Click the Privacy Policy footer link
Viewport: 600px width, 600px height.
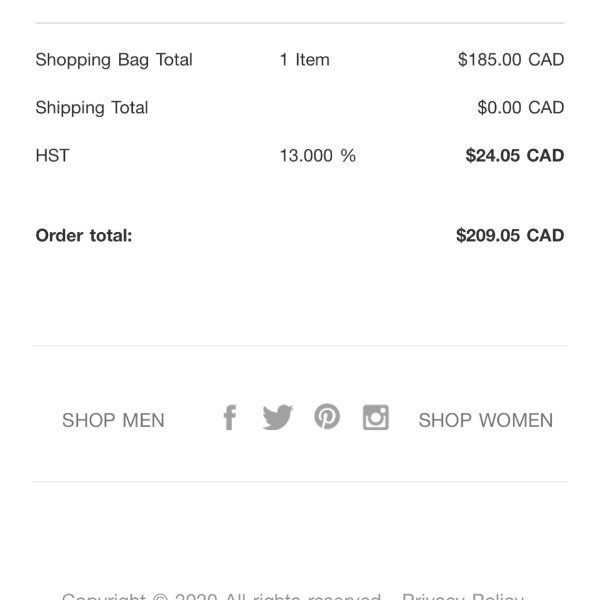(x=462, y=596)
